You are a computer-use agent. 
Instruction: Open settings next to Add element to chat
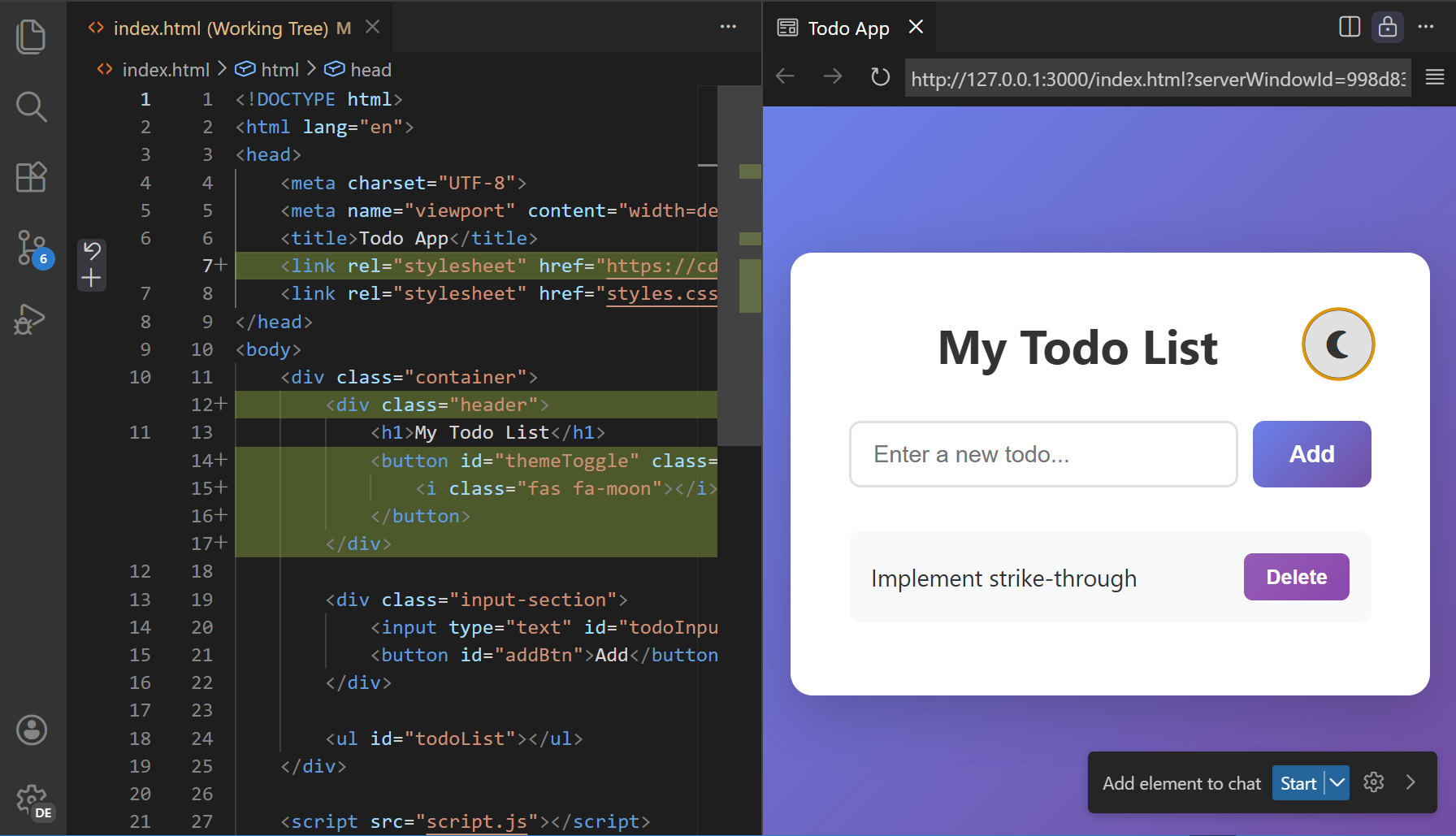tap(1373, 782)
